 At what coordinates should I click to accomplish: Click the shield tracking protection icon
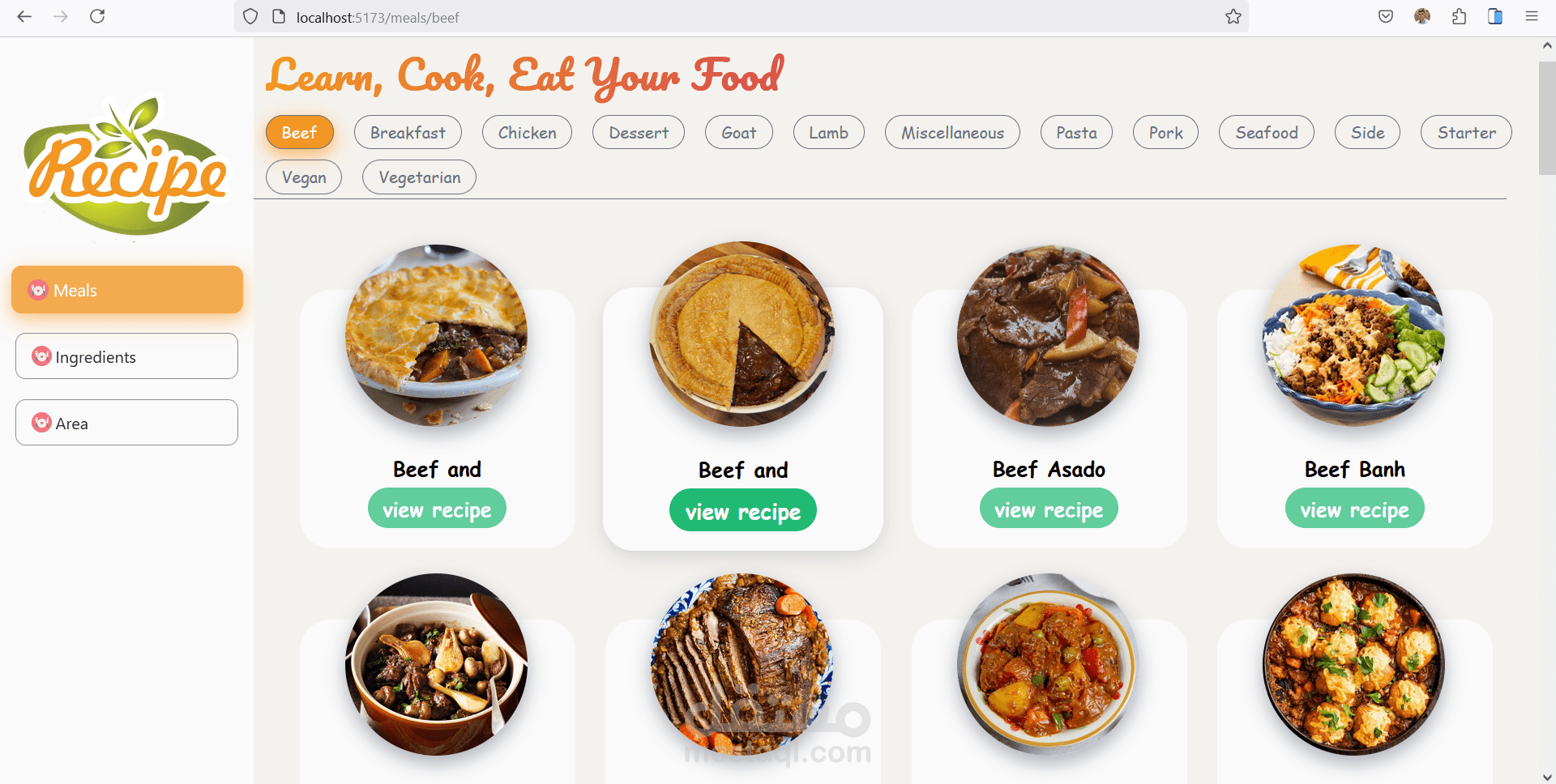[250, 16]
